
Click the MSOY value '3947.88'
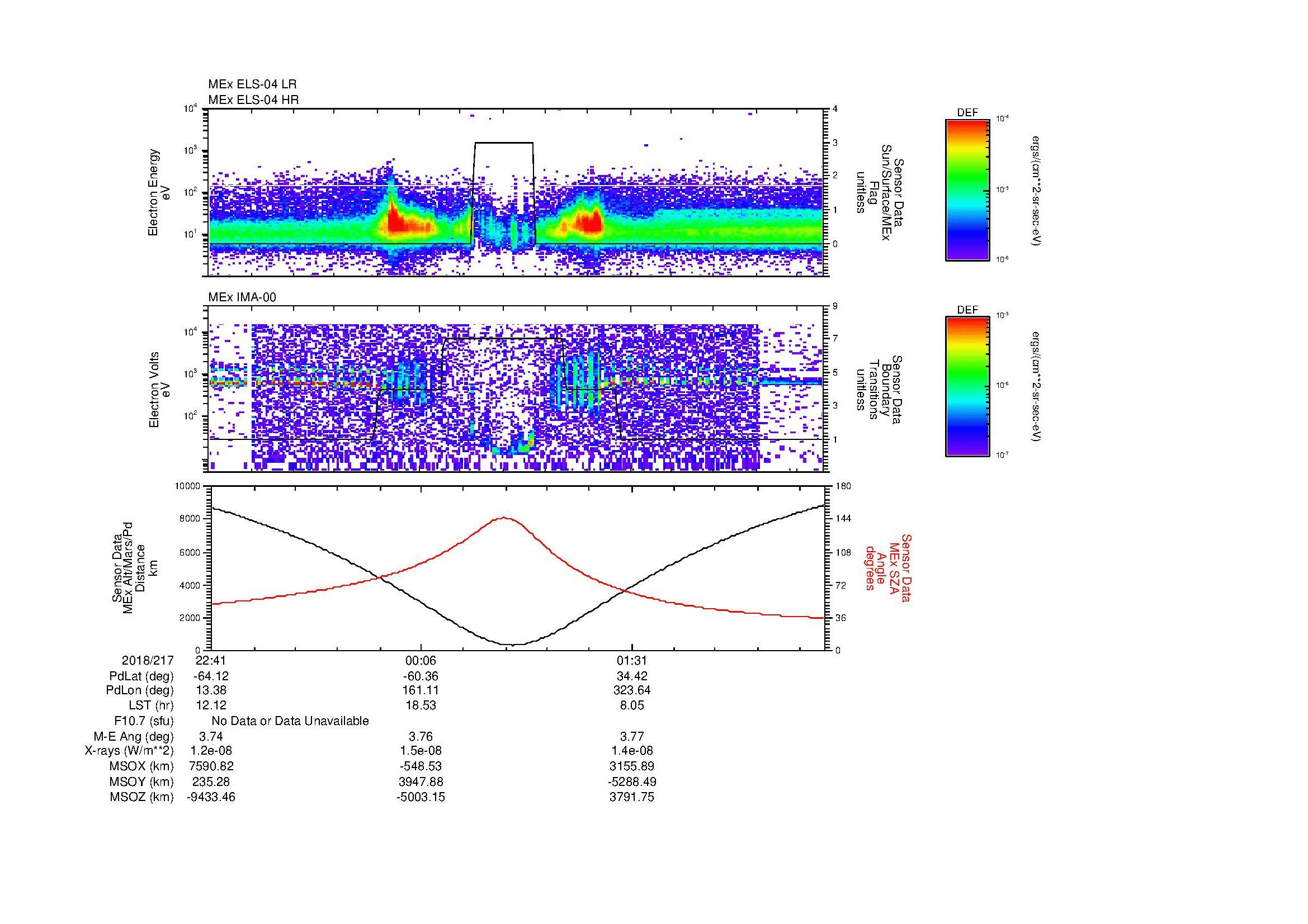tap(421, 781)
